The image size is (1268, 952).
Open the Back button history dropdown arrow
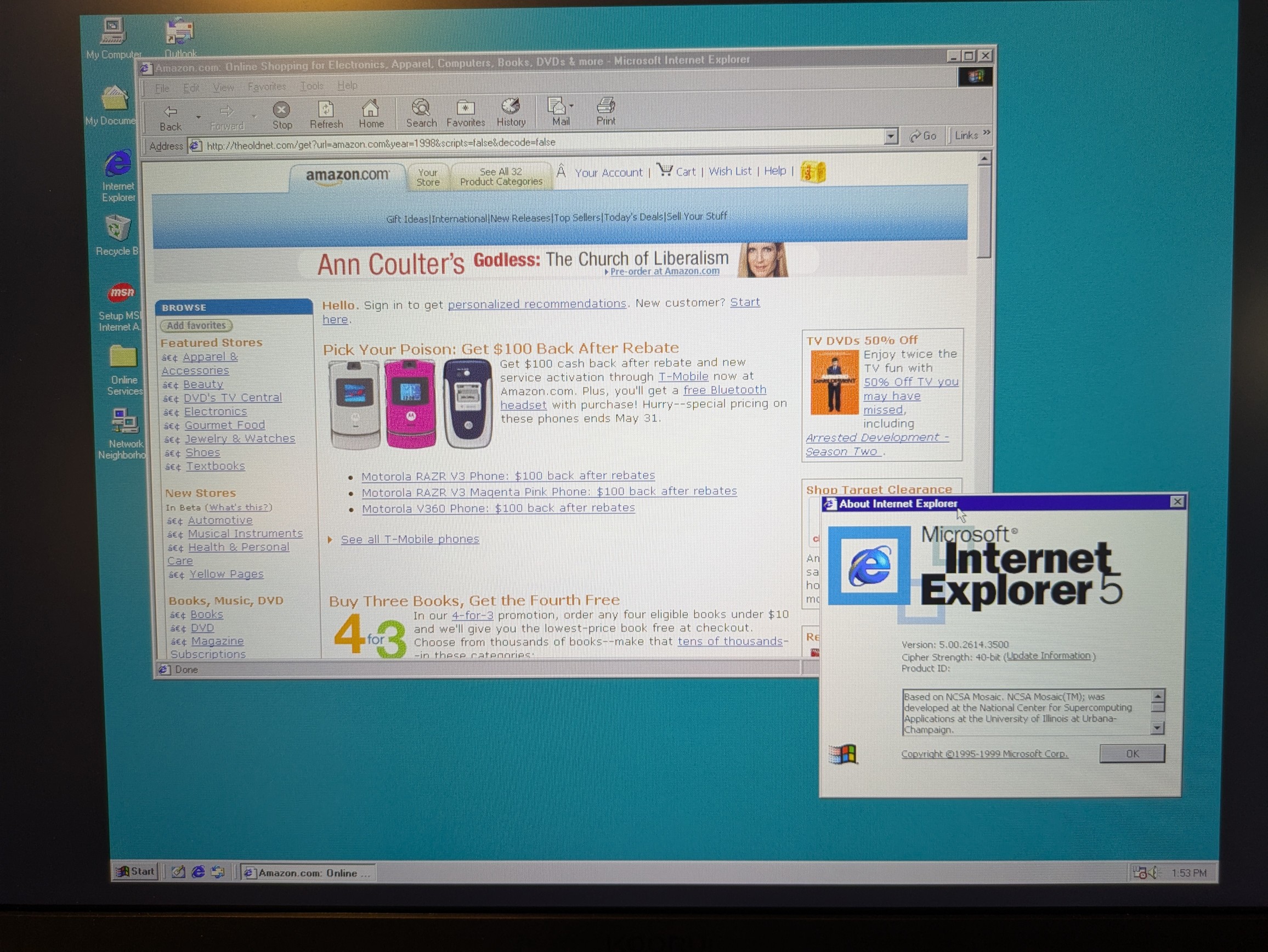tap(199, 116)
